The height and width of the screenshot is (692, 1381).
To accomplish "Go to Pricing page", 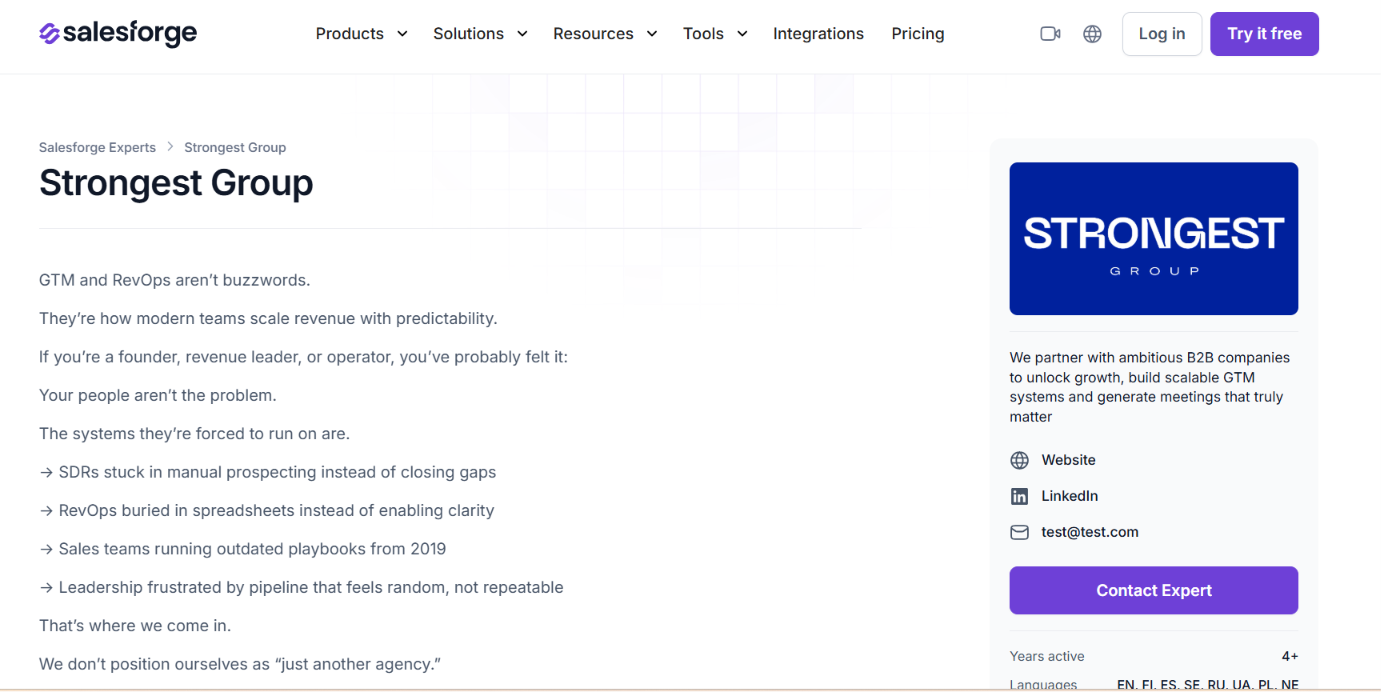I will pos(918,34).
